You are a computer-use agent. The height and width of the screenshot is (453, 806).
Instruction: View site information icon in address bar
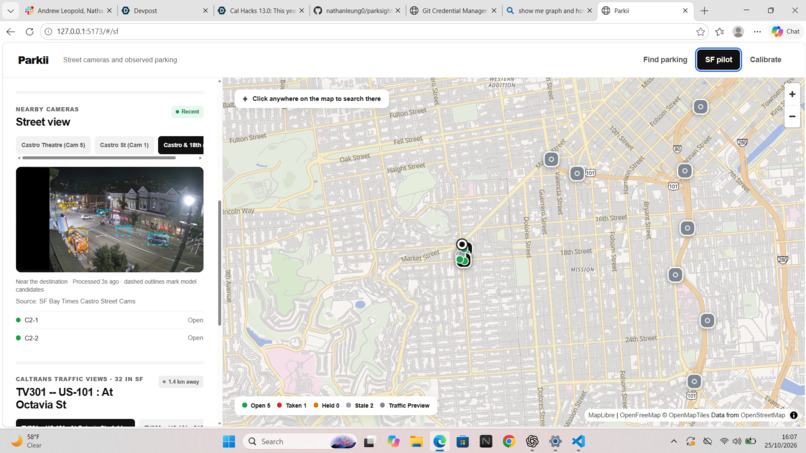click(x=48, y=31)
